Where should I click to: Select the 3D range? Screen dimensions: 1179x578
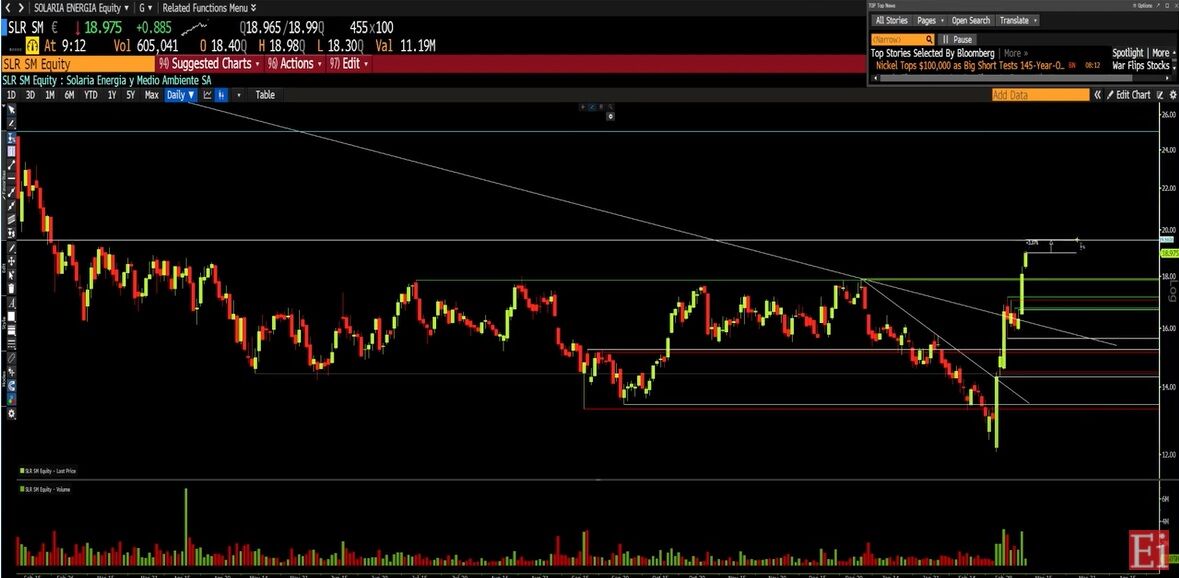coord(30,95)
